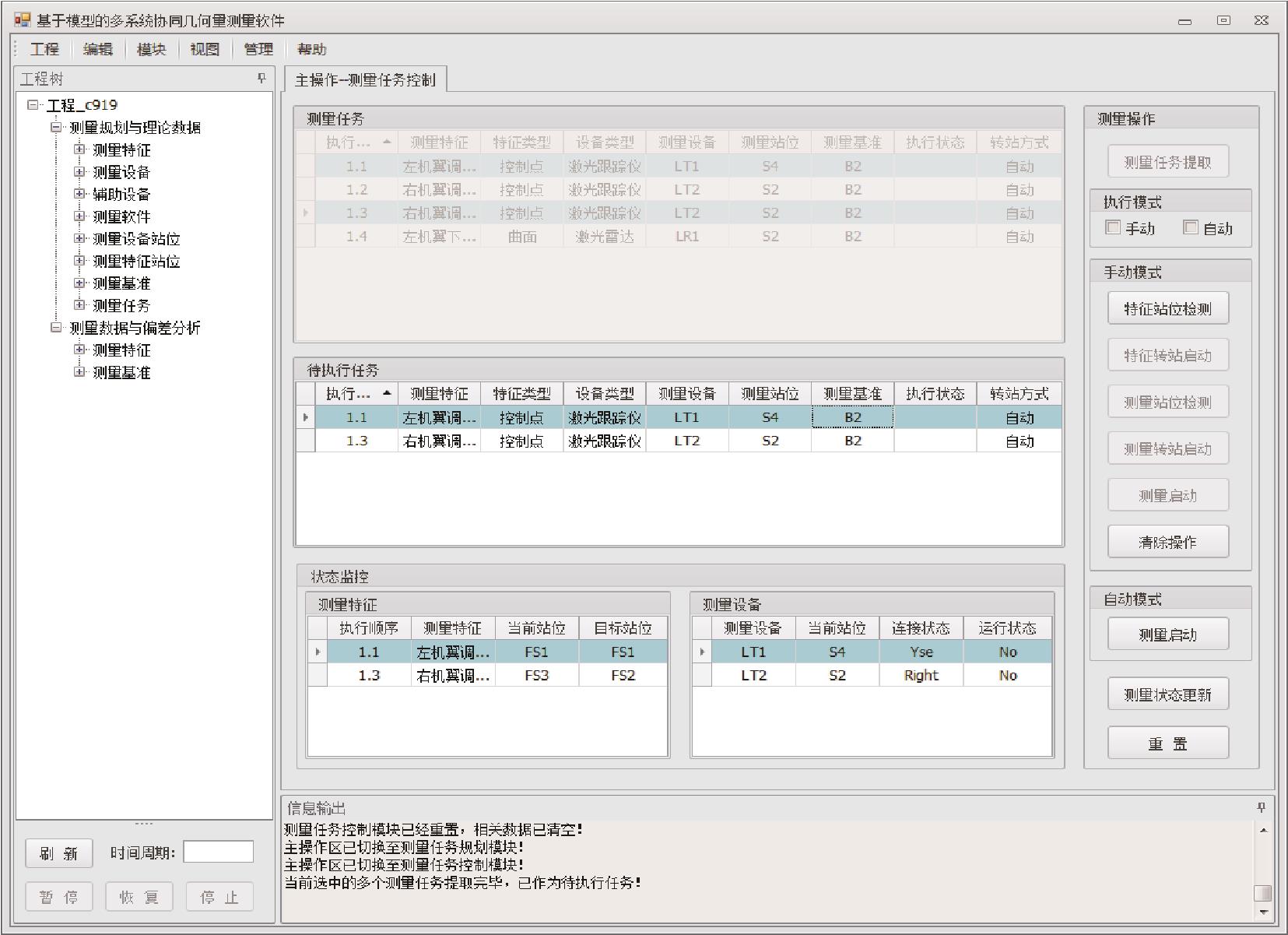Select the 主操作--测量任务控制 tab
Screen dimensions: 1288x935
[365, 79]
